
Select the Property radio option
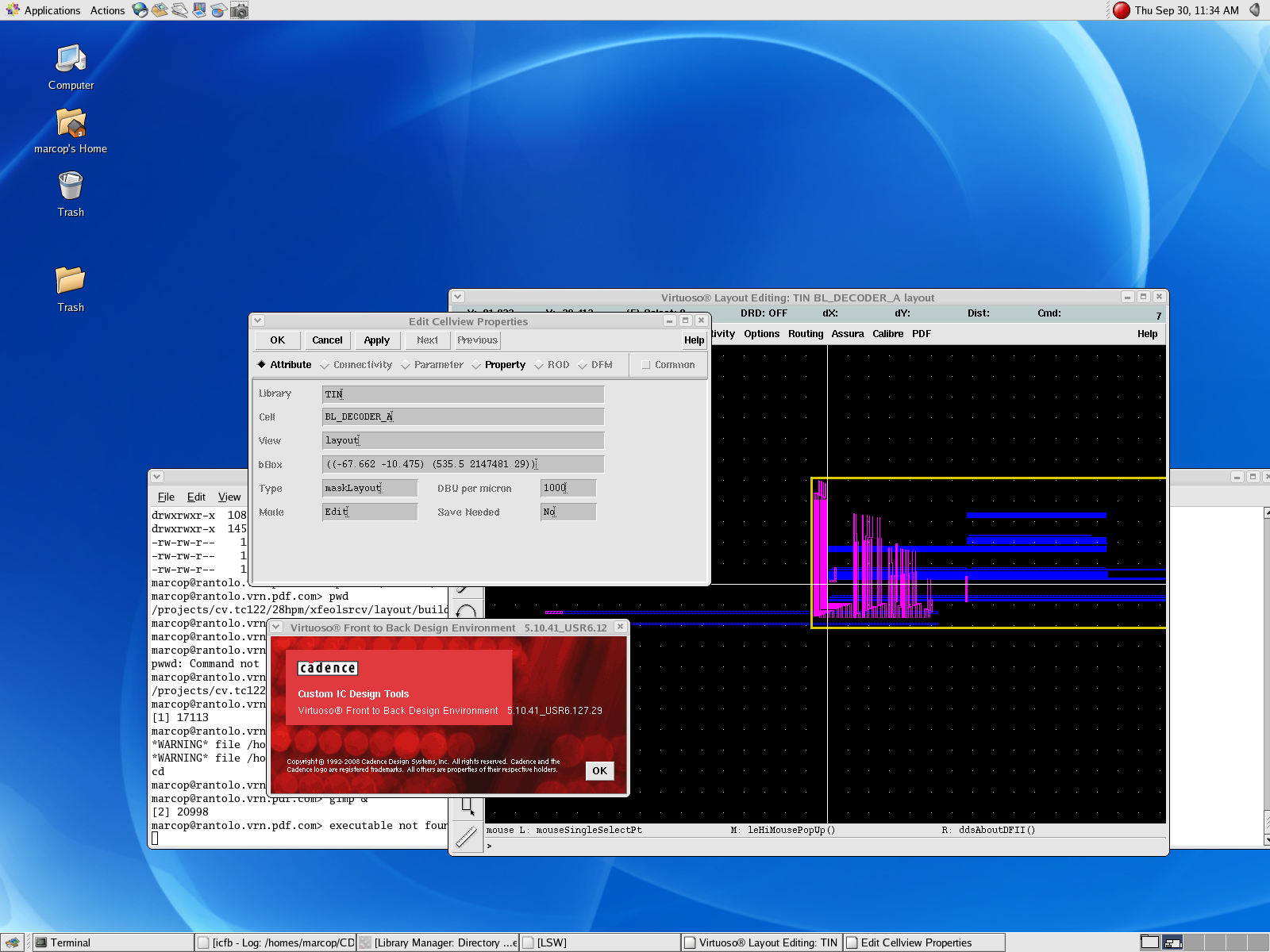pos(498,365)
